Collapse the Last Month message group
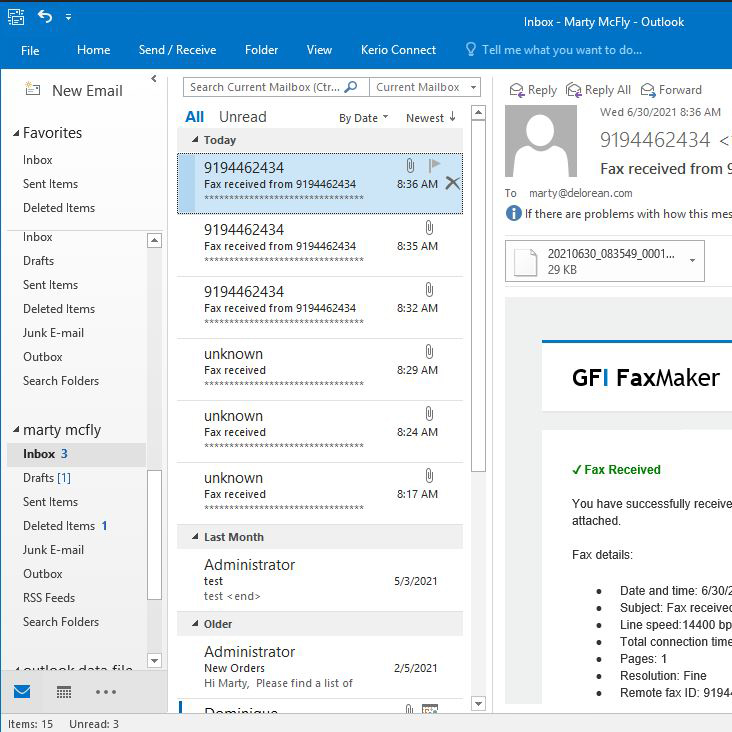This screenshot has width=732, height=732. [195, 537]
